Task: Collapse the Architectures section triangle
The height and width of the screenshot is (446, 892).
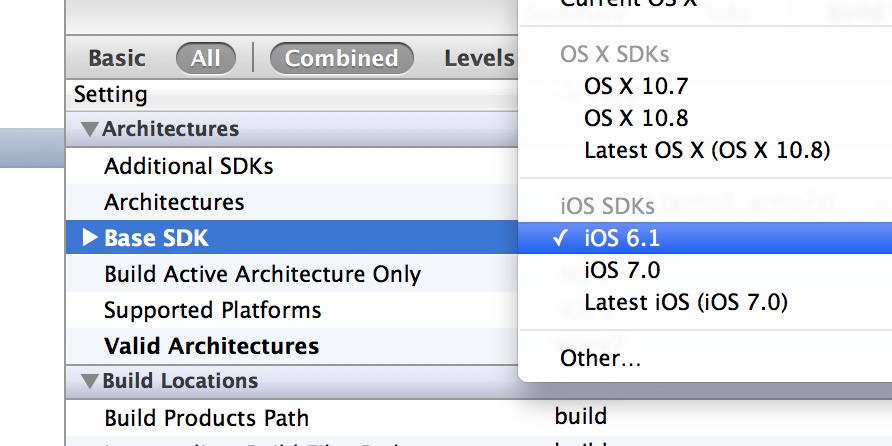Action: pos(90,129)
